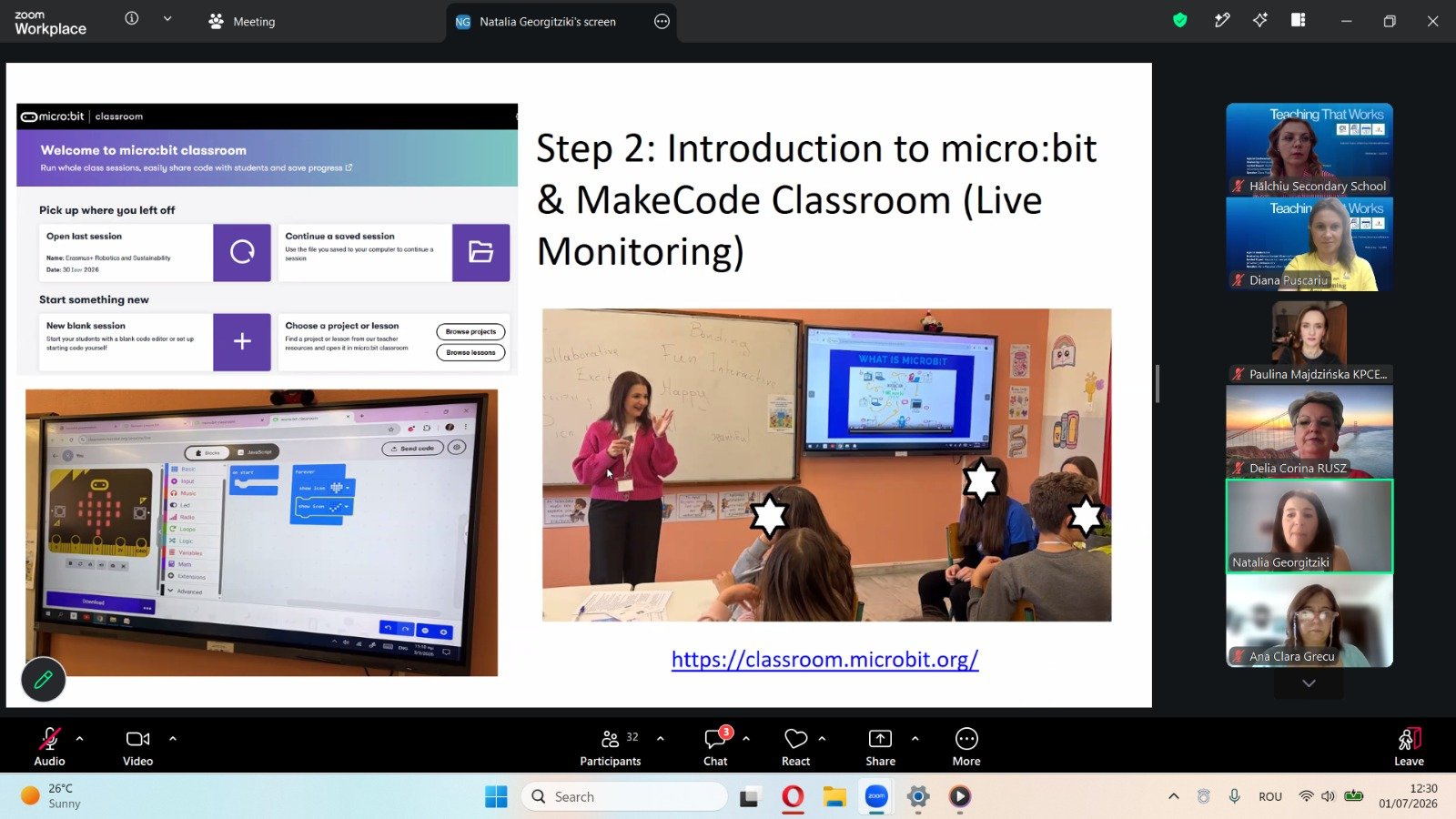Toggle the Video camera button
Viewport: 1456px width, 819px height.
click(138, 747)
